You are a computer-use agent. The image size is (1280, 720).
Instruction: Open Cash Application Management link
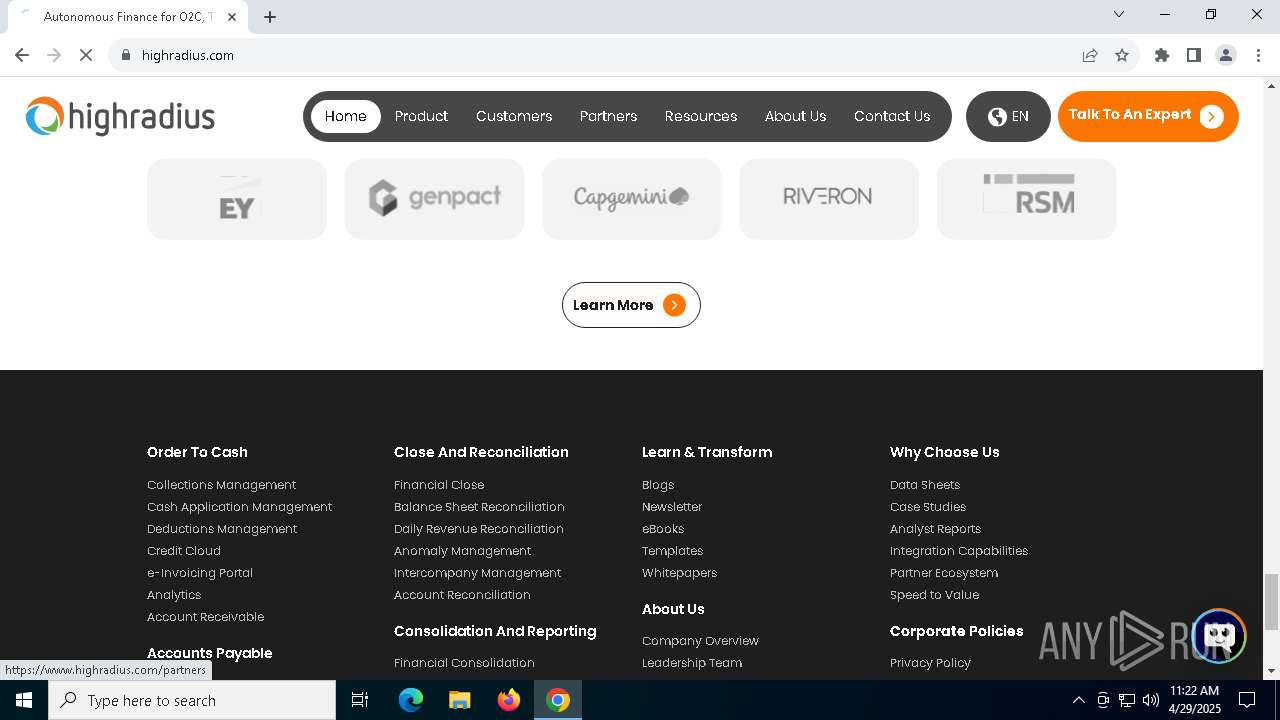pos(239,507)
